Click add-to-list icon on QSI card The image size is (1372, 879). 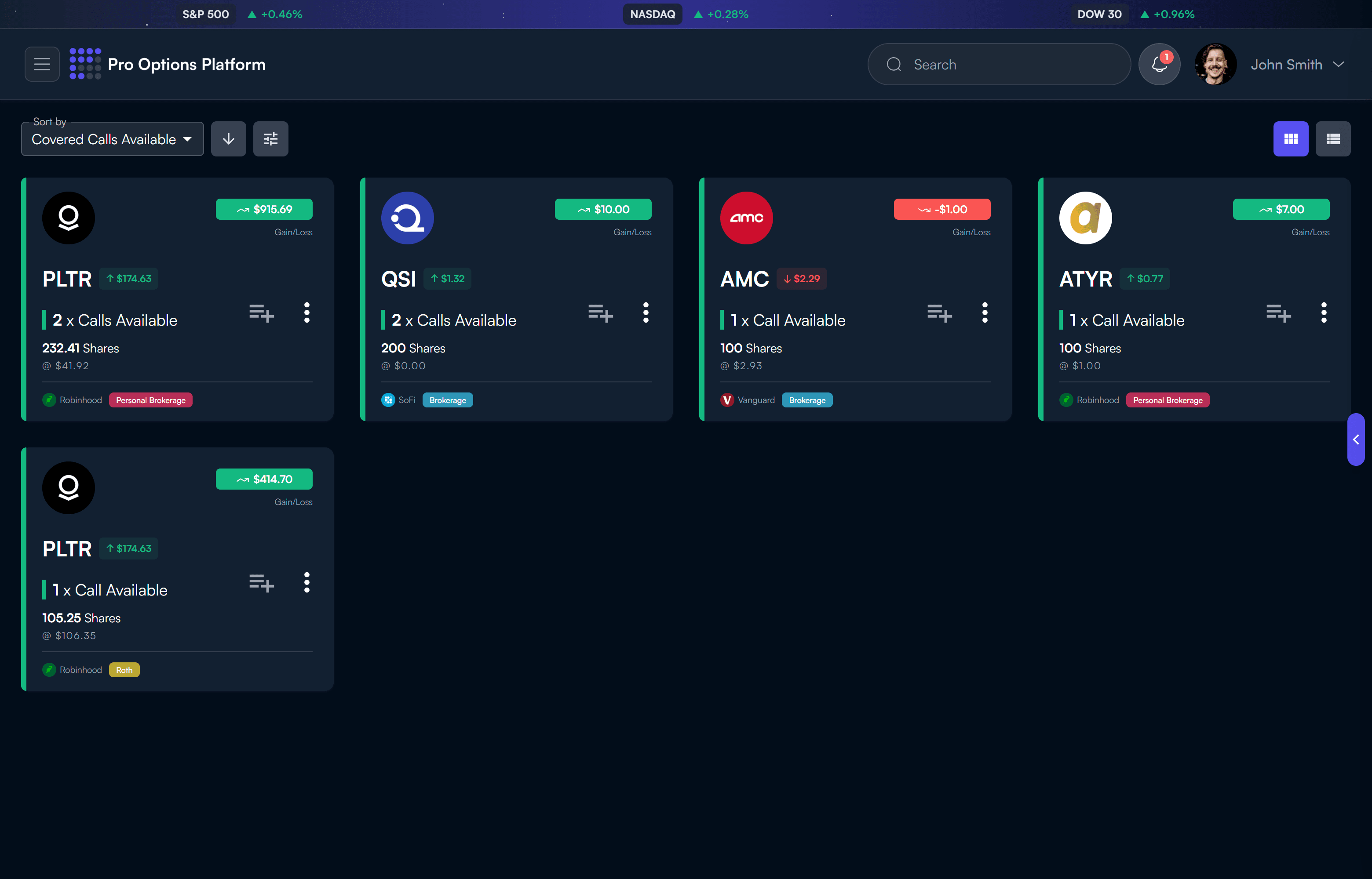(x=600, y=313)
